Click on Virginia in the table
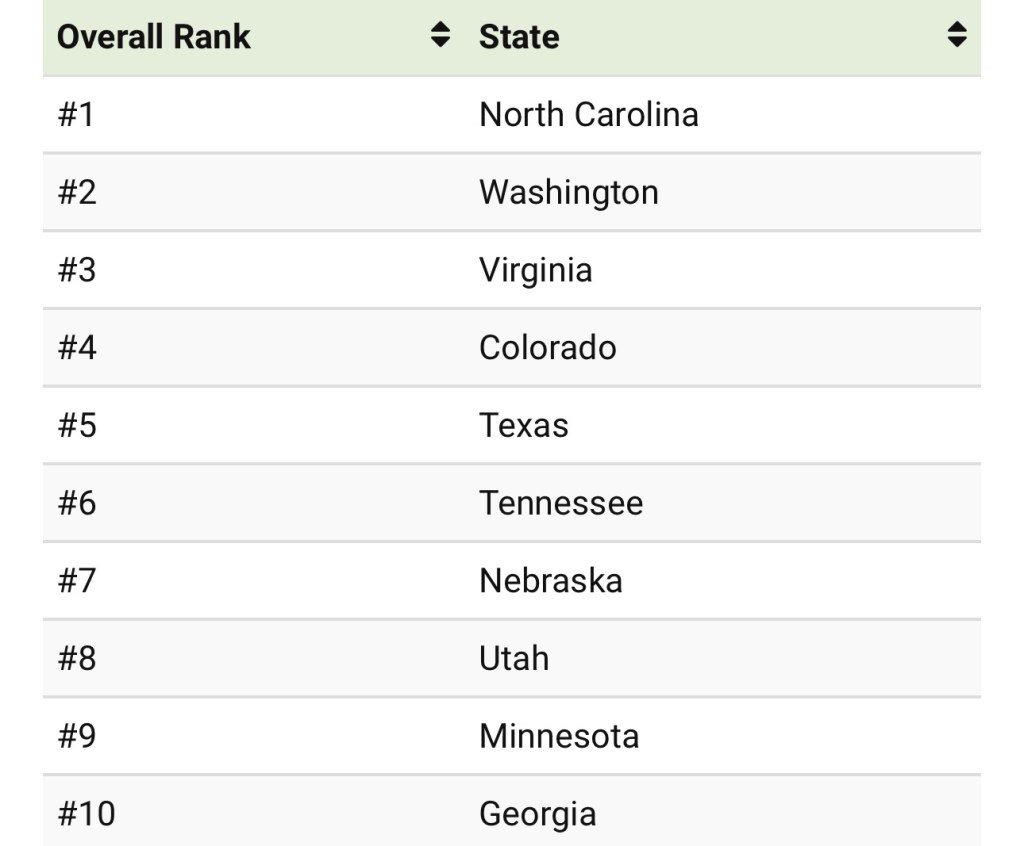 point(535,270)
